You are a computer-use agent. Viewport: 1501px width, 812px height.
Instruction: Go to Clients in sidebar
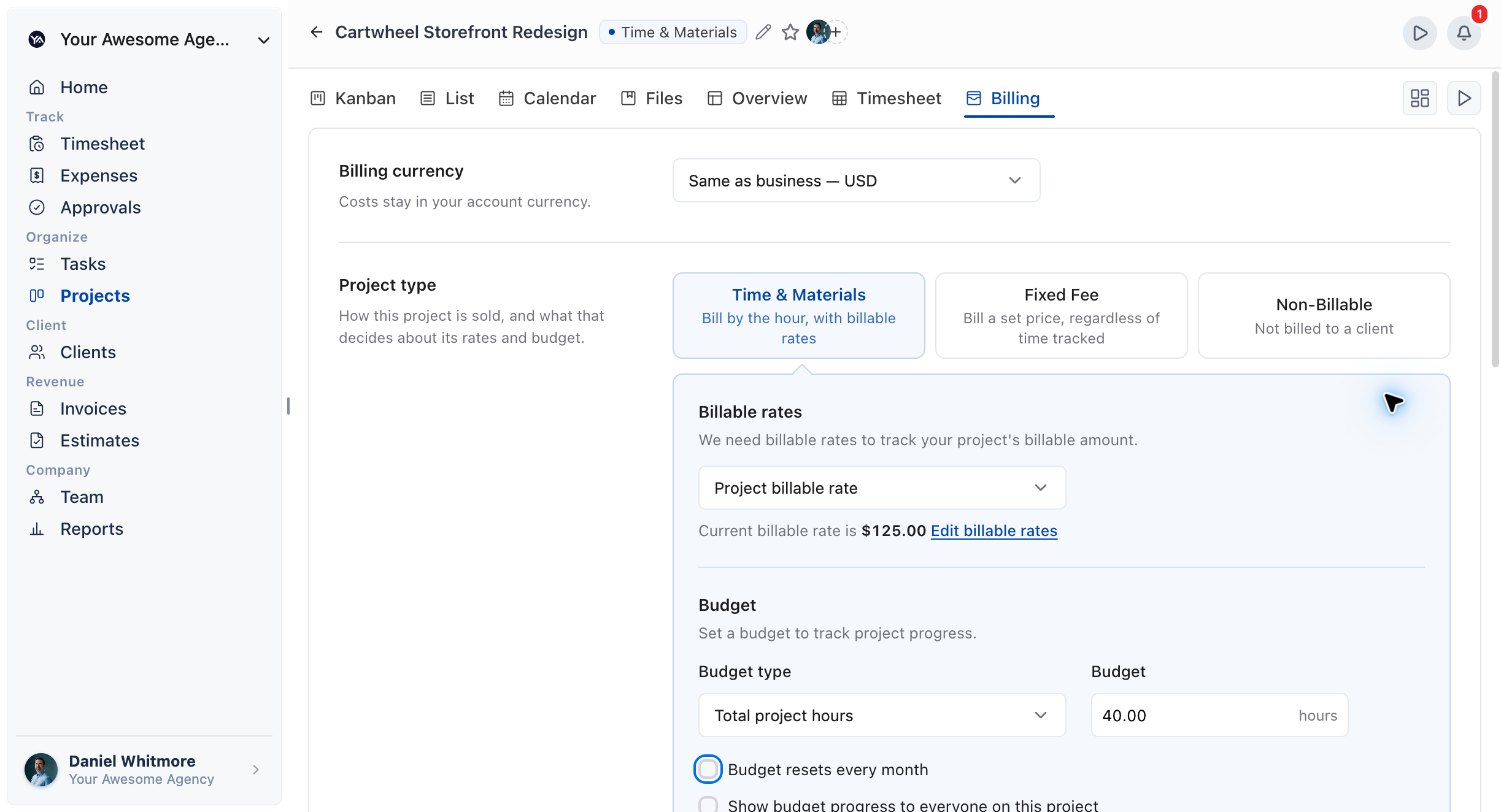tap(88, 352)
